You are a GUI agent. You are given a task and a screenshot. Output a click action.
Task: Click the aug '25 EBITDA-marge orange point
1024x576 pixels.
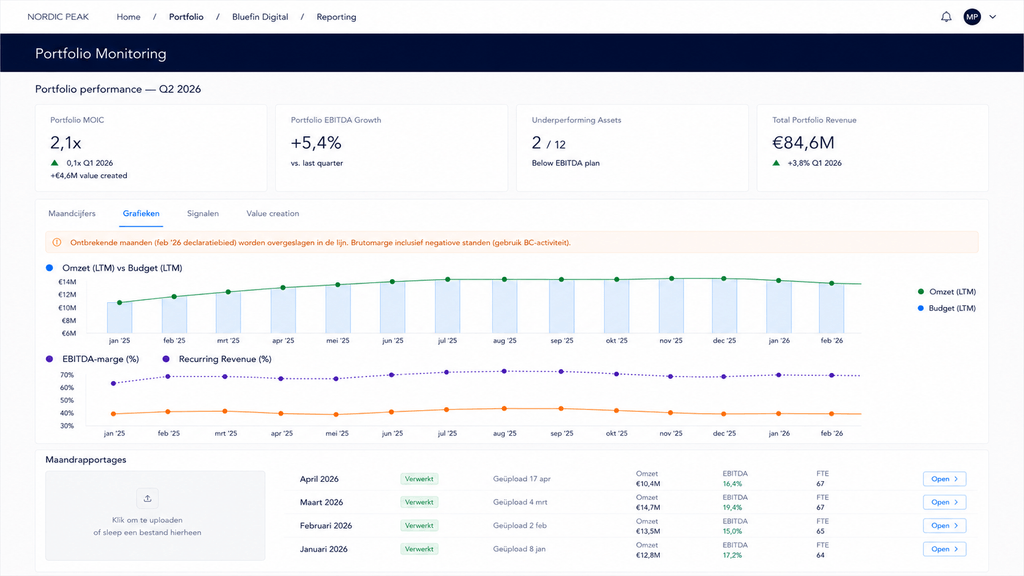(x=504, y=409)
